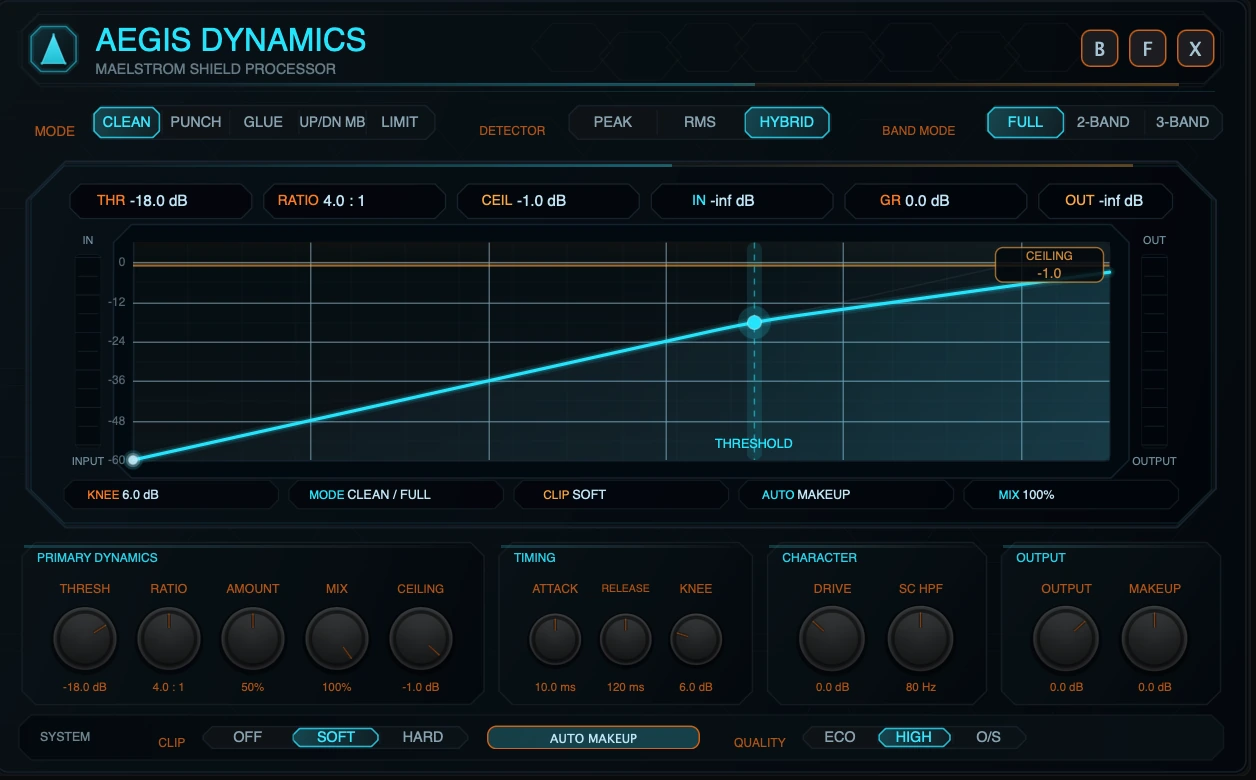Select GLUE mode
The width and height of the screenshot is (1256, 780).
coord(263,122)
